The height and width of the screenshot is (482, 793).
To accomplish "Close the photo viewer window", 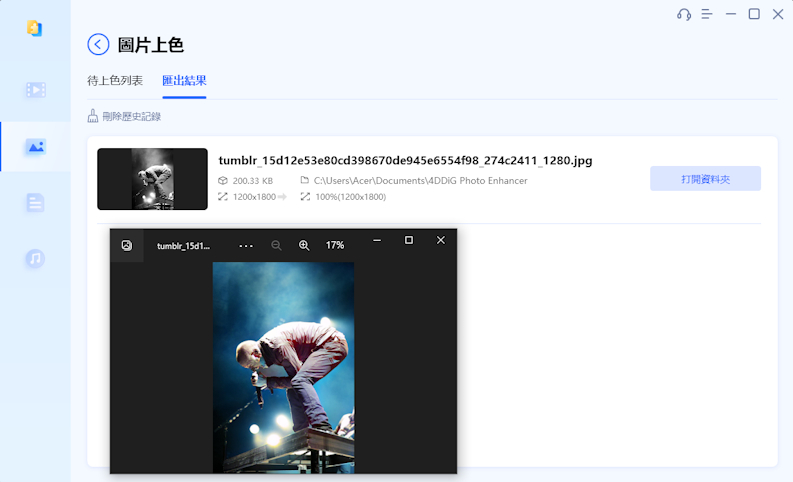I will (x=440, y=240).
